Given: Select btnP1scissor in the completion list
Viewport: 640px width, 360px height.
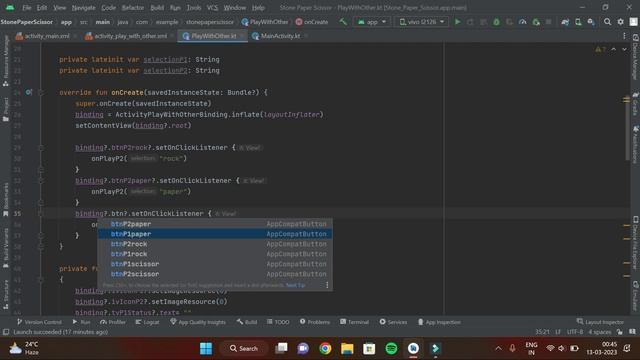Looking at the screenshot, I should tap(215, 264).
